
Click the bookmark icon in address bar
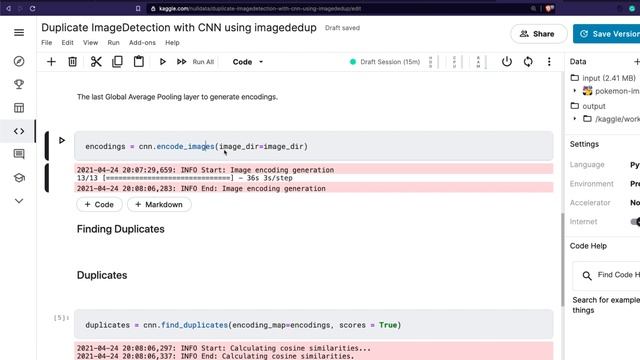click(x=138, y=8)
